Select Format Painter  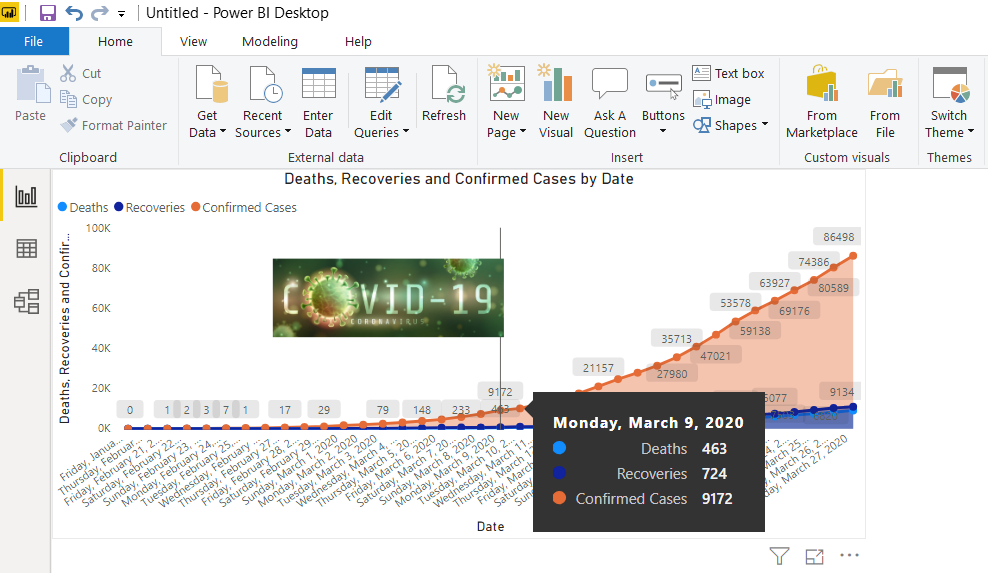tap(113, 125)
